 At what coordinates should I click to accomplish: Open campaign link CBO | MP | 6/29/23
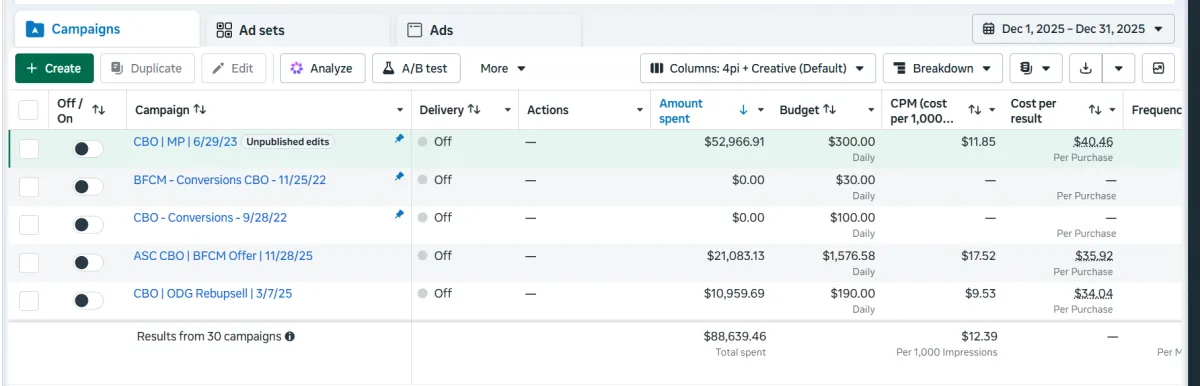click(x=185, y=141)
